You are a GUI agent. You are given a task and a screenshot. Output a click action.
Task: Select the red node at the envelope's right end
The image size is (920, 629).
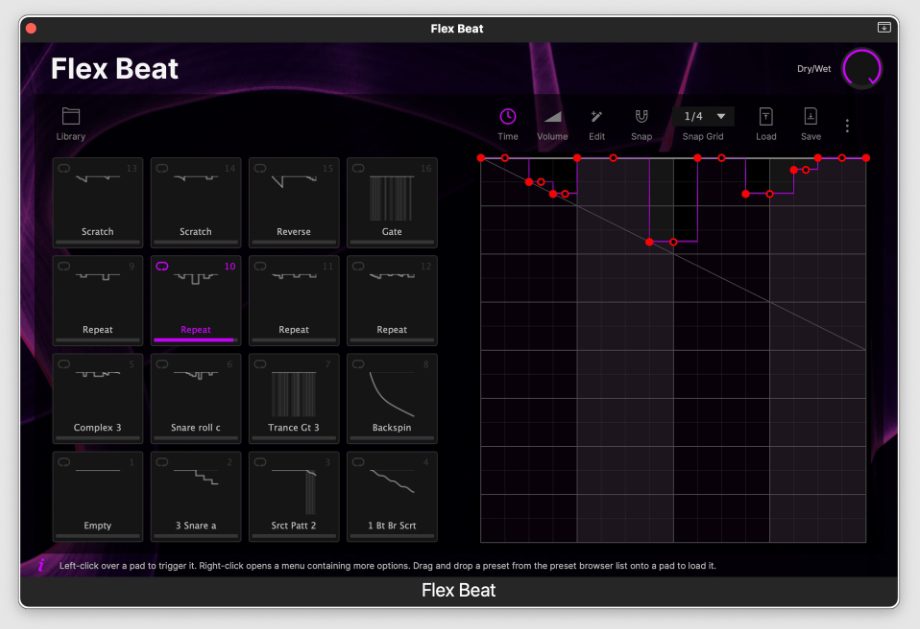tap(865, 158)
